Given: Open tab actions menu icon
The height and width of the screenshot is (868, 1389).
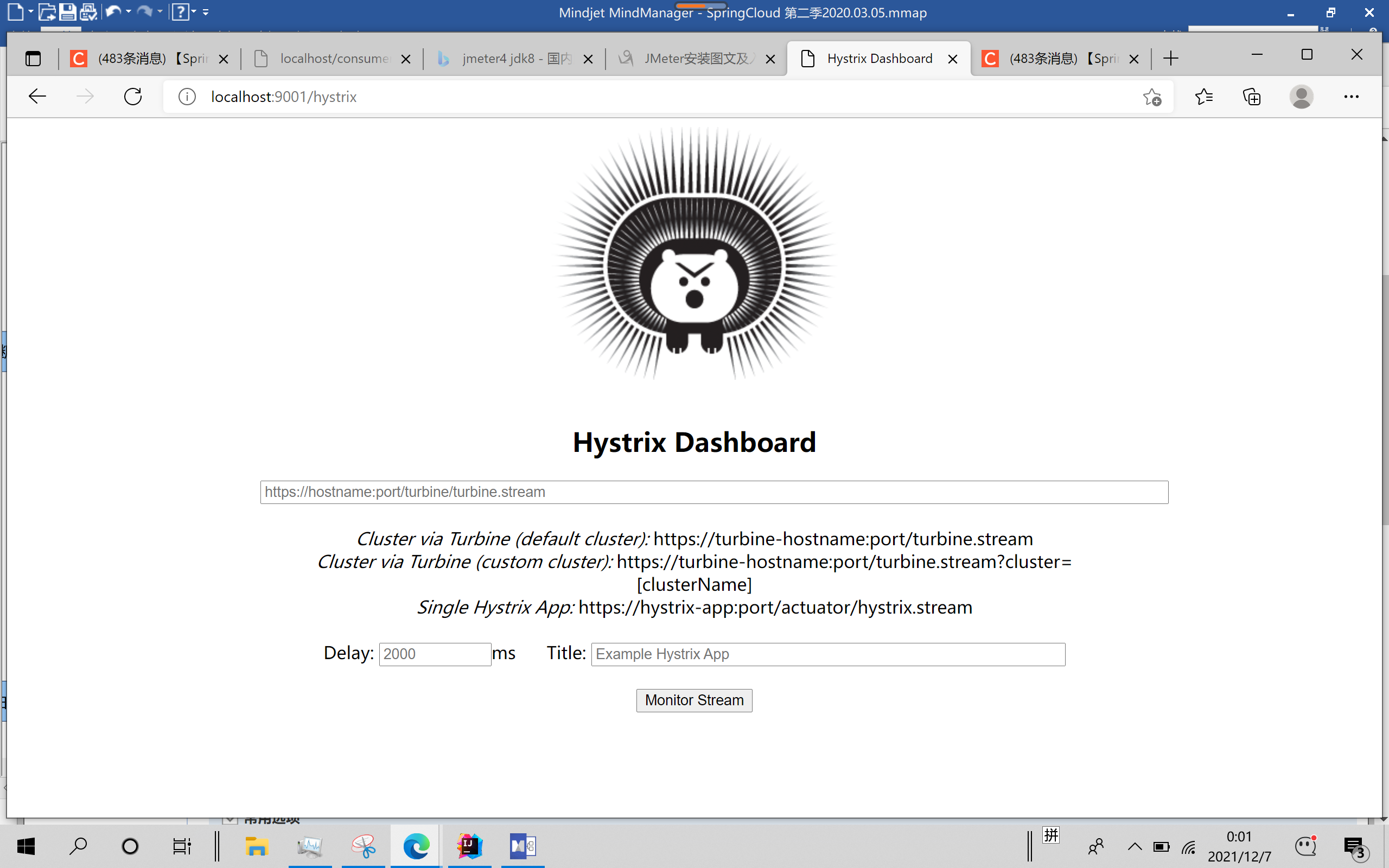Looking at the screenshot, I should tap(33, 59).
